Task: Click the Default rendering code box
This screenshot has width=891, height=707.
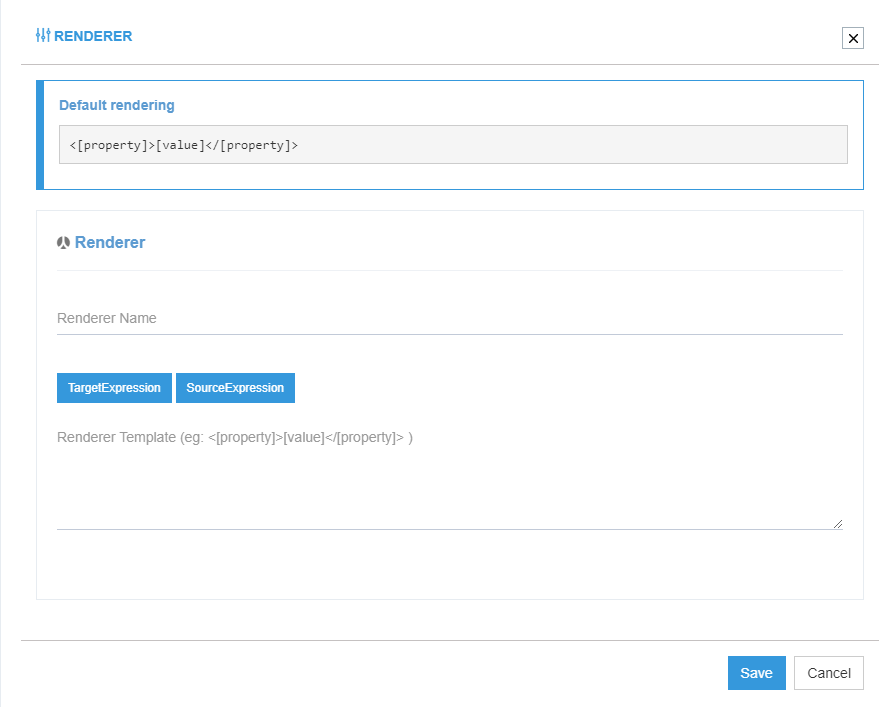Action: click(x=450, y=144)
